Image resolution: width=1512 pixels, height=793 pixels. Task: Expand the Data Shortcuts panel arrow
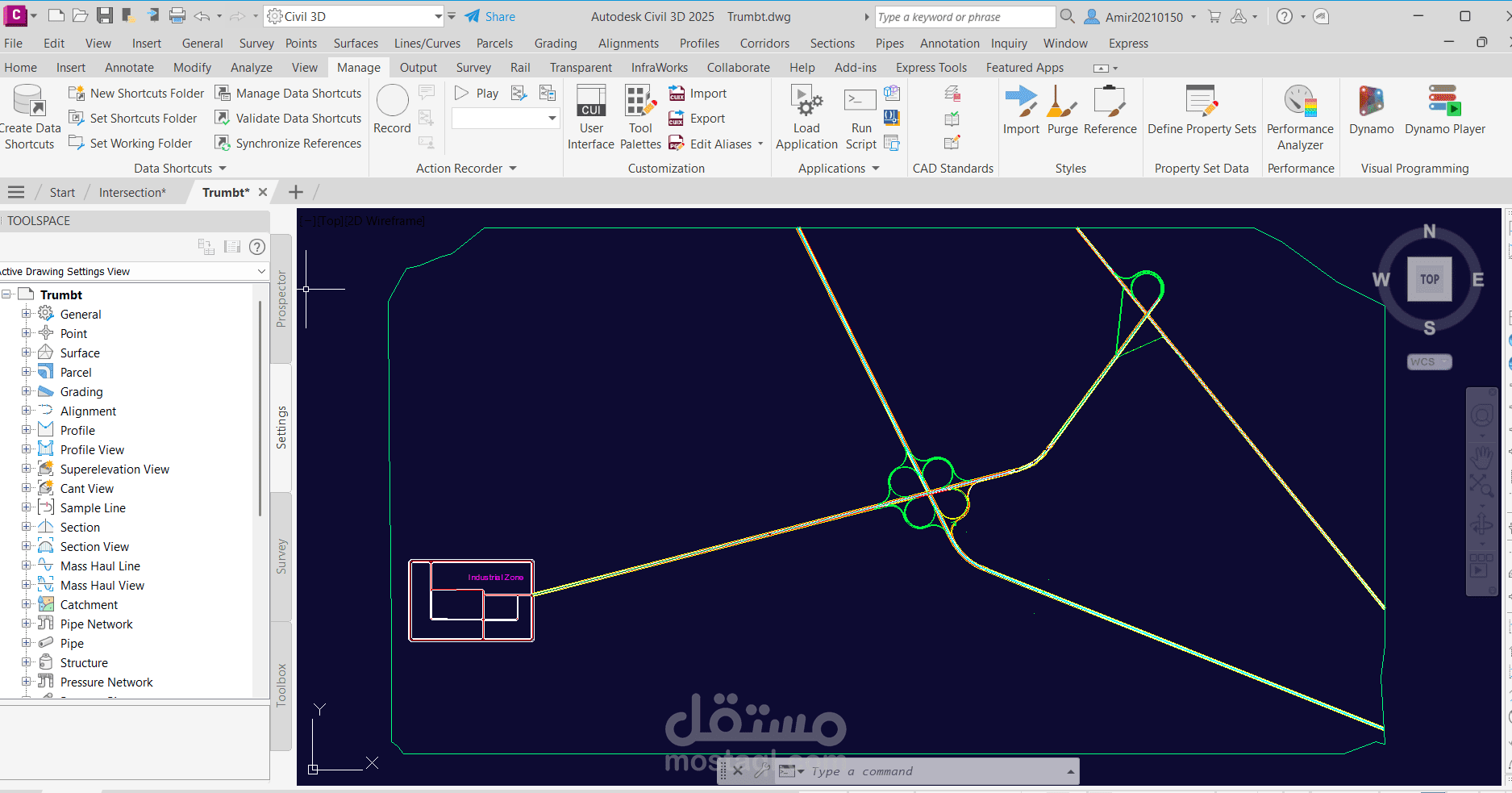223,169
